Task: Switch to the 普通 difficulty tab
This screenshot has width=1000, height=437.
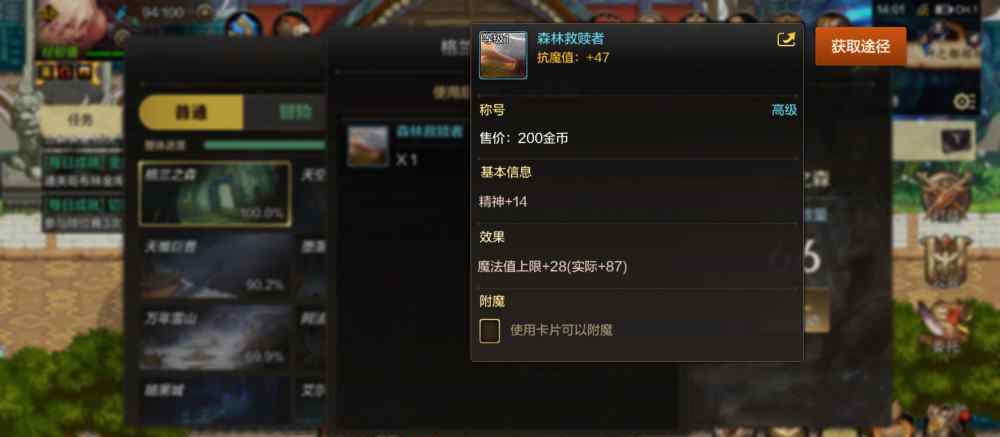Action: point(191,112)
